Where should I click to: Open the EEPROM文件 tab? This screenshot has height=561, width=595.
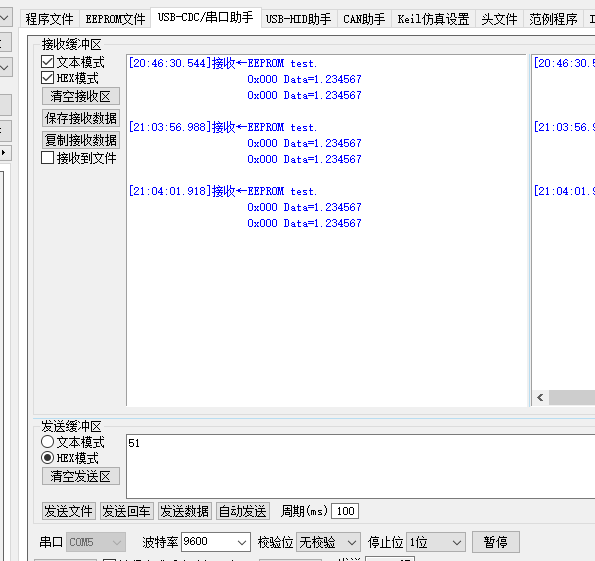click(115, 19)
